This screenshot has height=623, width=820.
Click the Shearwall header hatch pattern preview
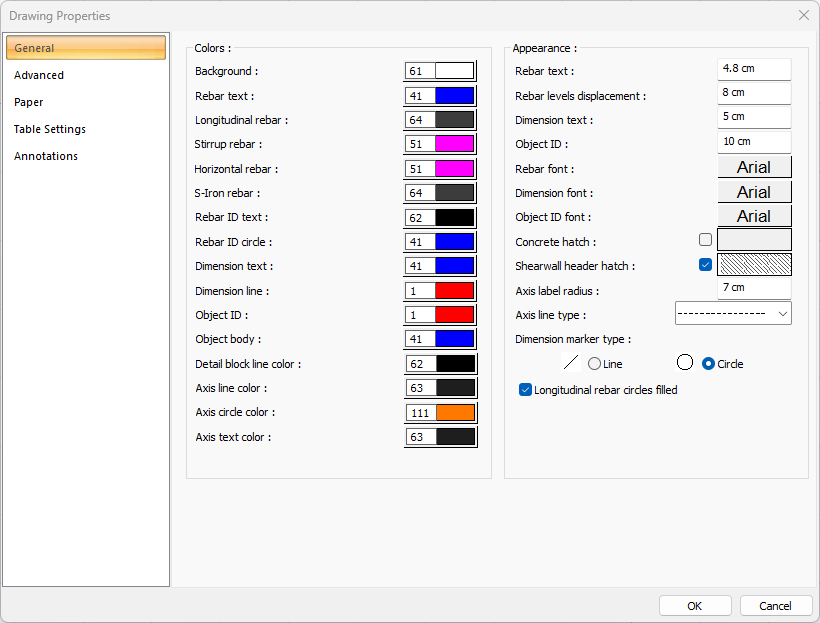pos(754,265)
